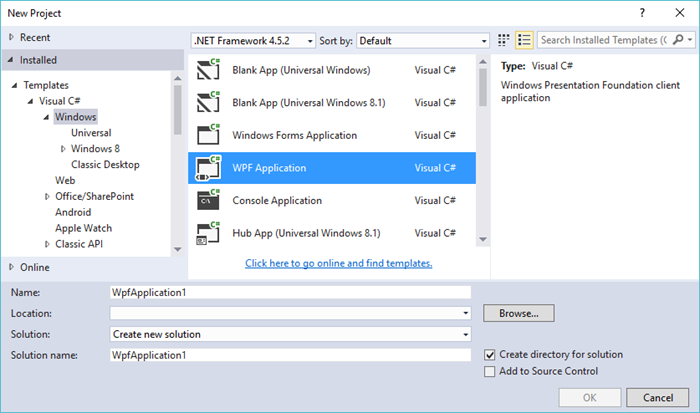Open the .NET Framework version dropdown
The width and height of the screenshot is (700, 413).
click(x=253, y=41)
